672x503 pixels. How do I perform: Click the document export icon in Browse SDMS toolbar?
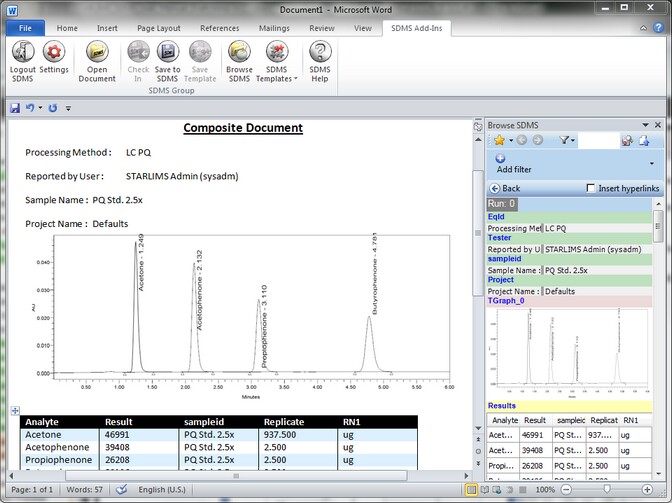pos(644,141)
